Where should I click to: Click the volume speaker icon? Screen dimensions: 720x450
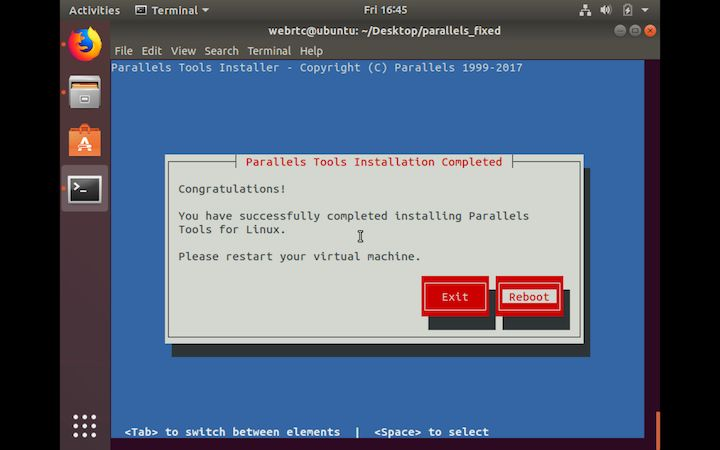click(606, 10)
